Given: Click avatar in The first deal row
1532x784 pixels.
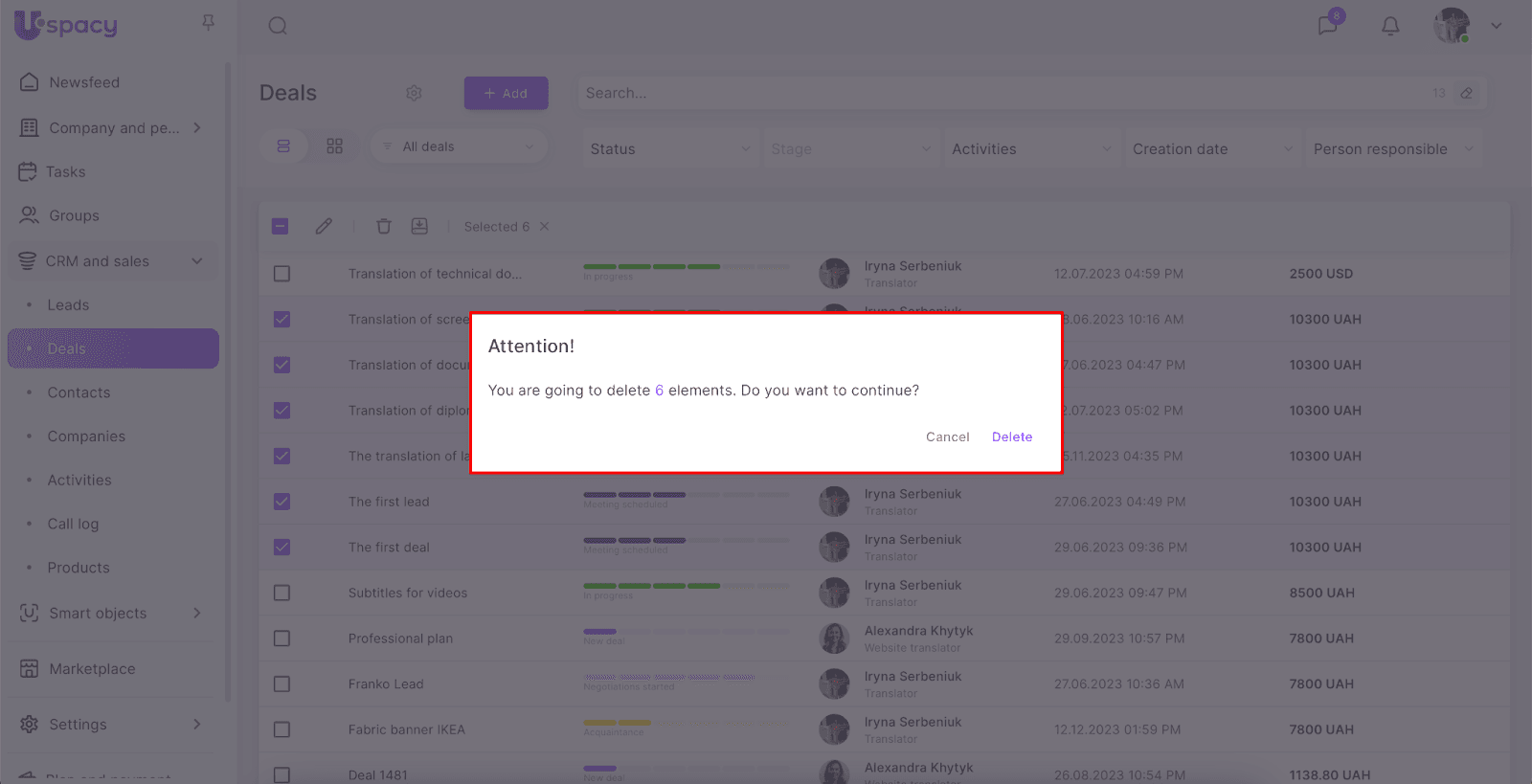Looking at the screenshot, I should click(x=834, y=547).
